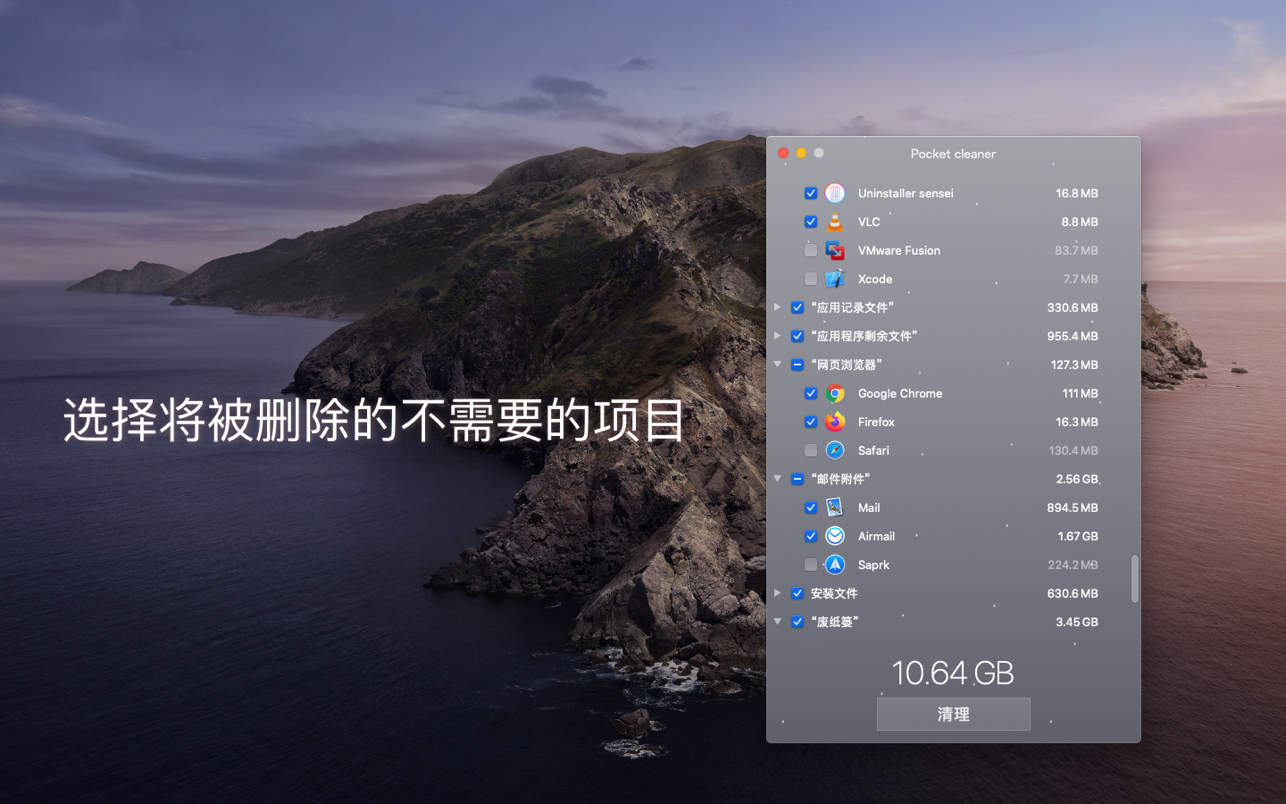The width and height of the screenshot is (1286, 804).
Task: Check the Xcode checkbox
Action: click(x=811, y=279)
